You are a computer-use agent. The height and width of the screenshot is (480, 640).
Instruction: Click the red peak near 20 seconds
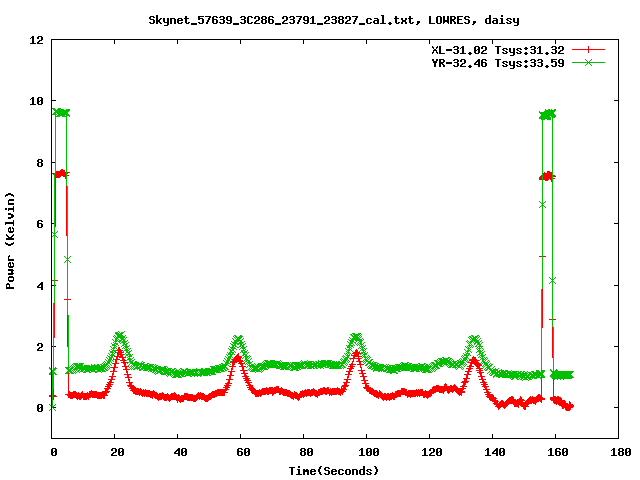(119, 352)
